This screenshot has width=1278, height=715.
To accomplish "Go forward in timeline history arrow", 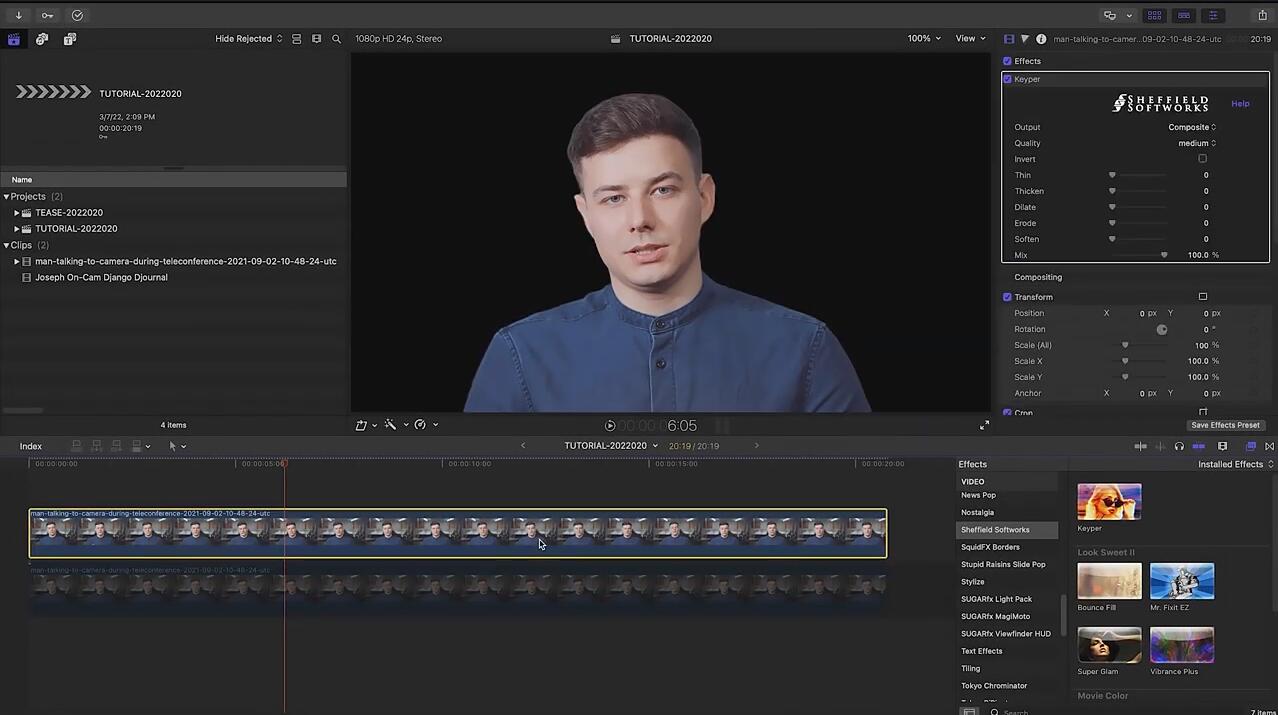I will pyautogui.click(x=756, y=446).
